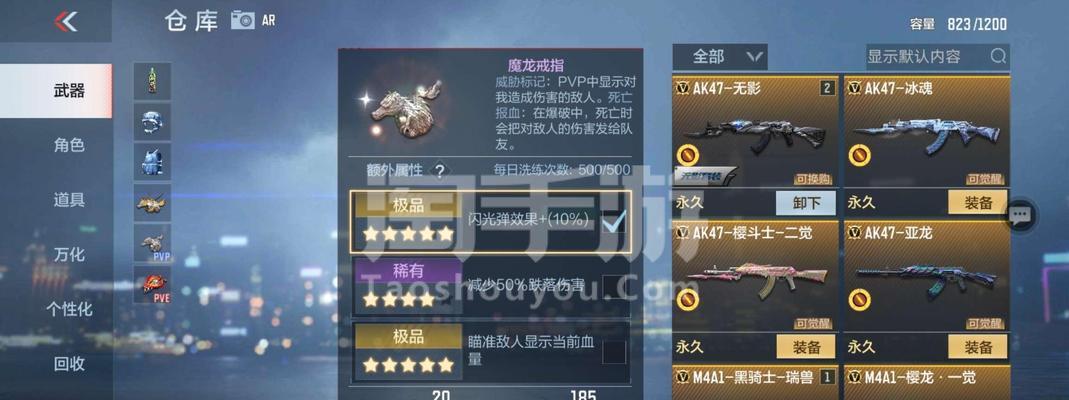Open the 道具 sidebar tab
The height and width of the screenshot is (400, 1069).
pos(69,200)
